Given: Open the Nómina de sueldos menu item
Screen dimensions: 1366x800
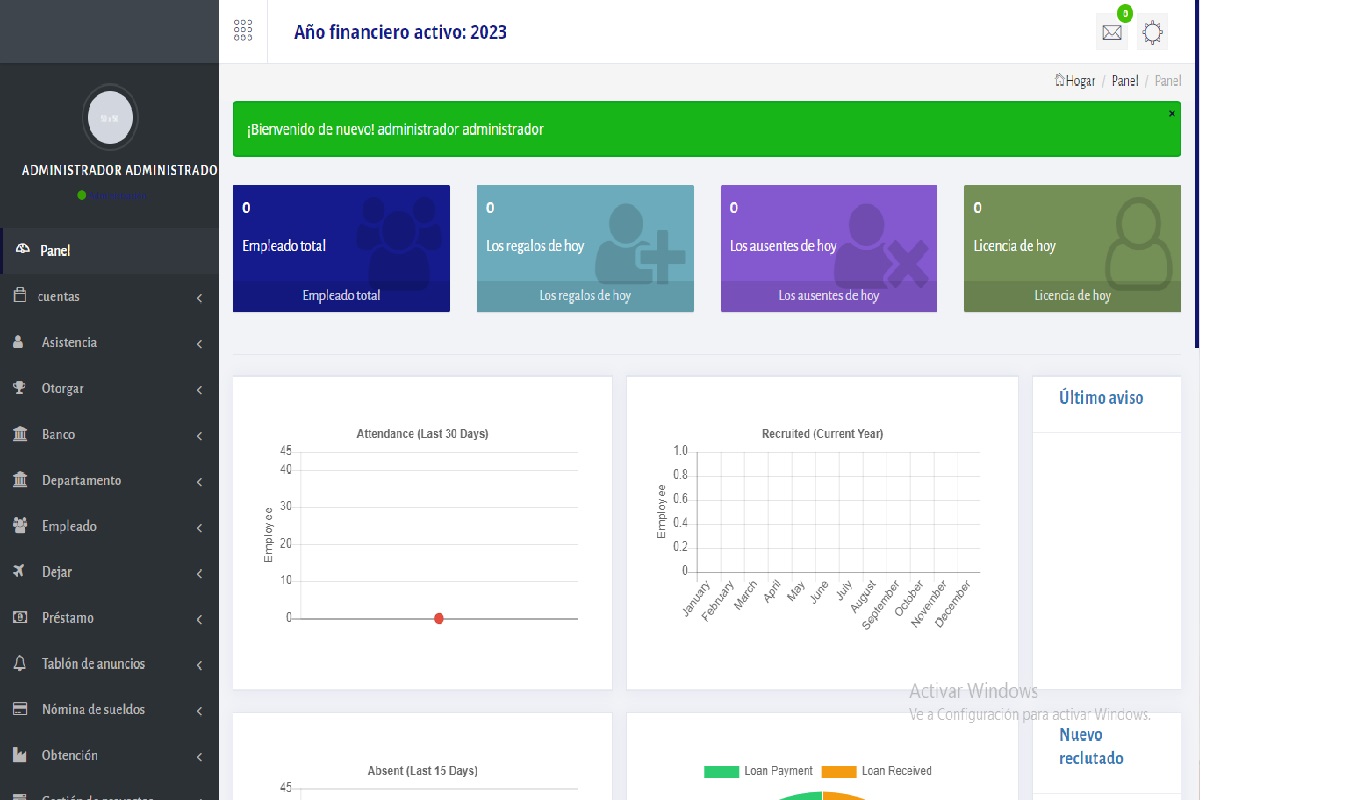Looking at the screenshot, I should click(109, 710).
